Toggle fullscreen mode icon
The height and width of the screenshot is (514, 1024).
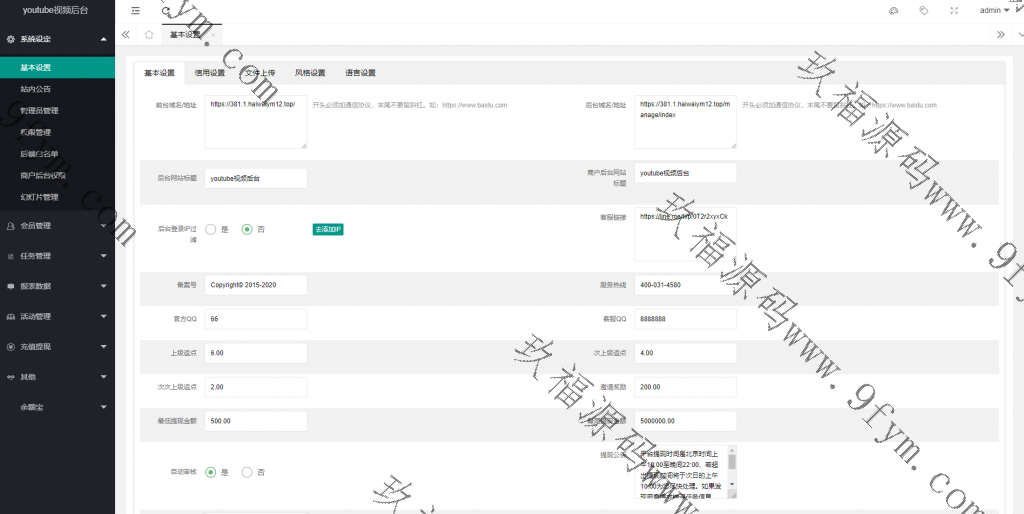[x=954, y=10]
